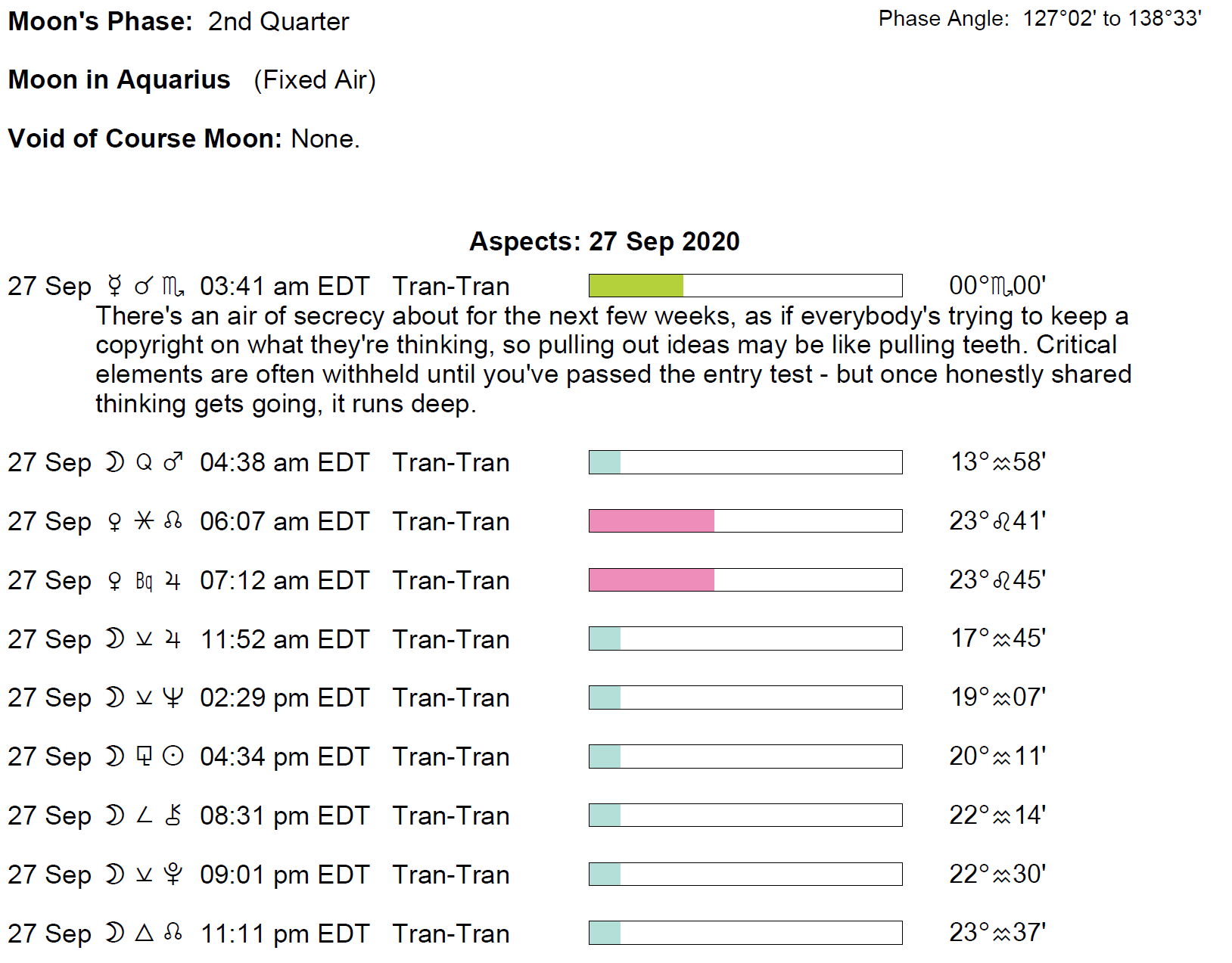The width and height of the screenshot is (1232, 963).
Task: Click the Jupiter glyph in the 07:12 am row
Action: tap(173, 581)
